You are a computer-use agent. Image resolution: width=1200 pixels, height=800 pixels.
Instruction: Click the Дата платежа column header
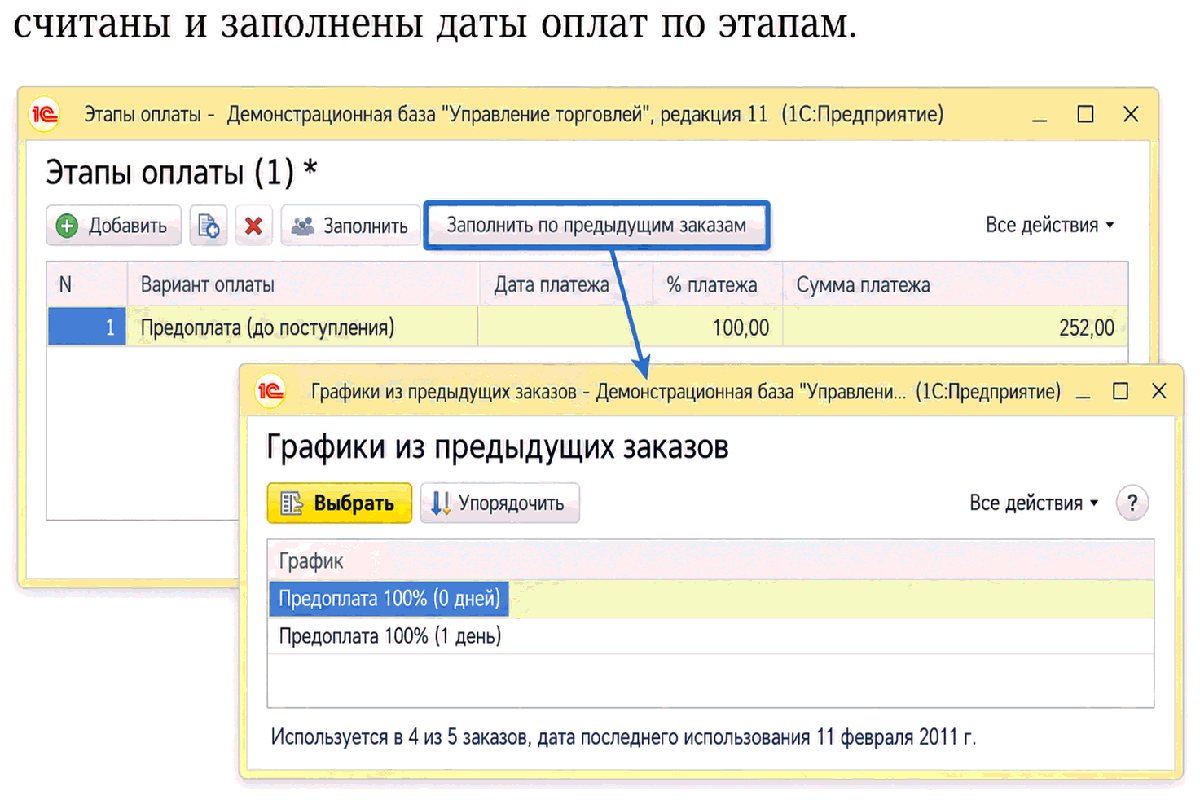[x=566, y=285]
